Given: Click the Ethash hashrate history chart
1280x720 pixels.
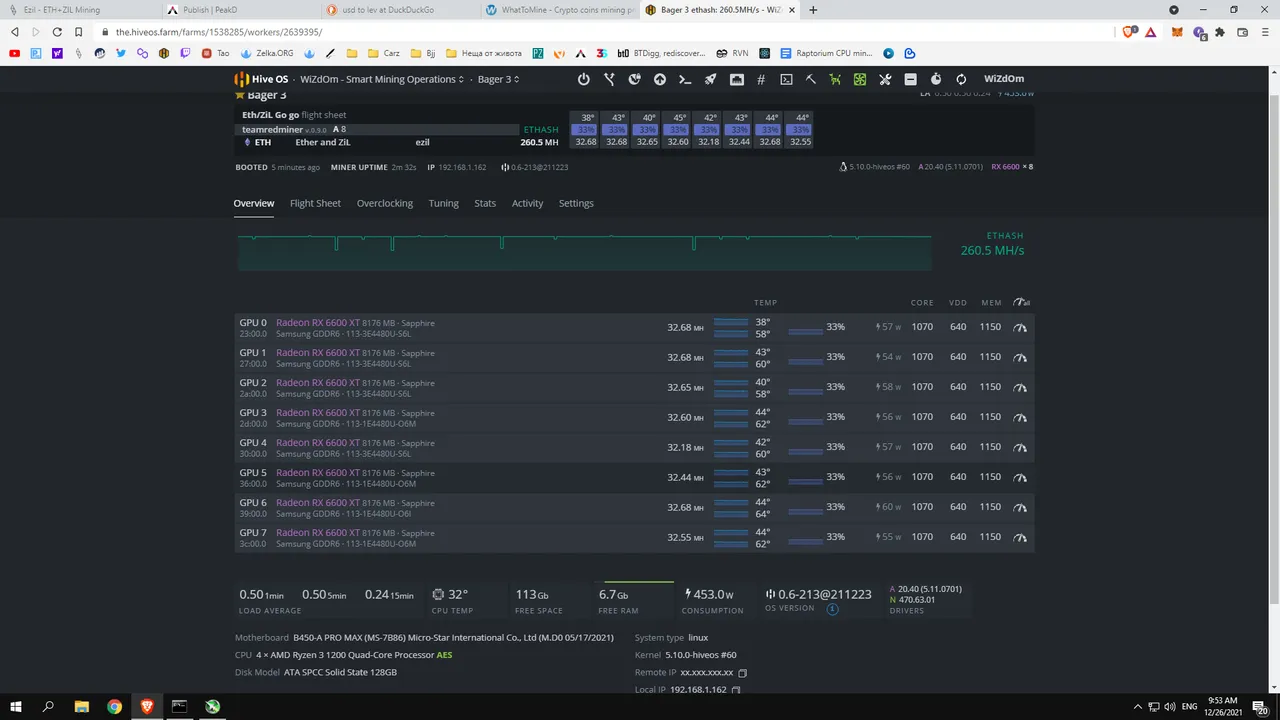Looking at the screenshot, I should pos(584,251).
